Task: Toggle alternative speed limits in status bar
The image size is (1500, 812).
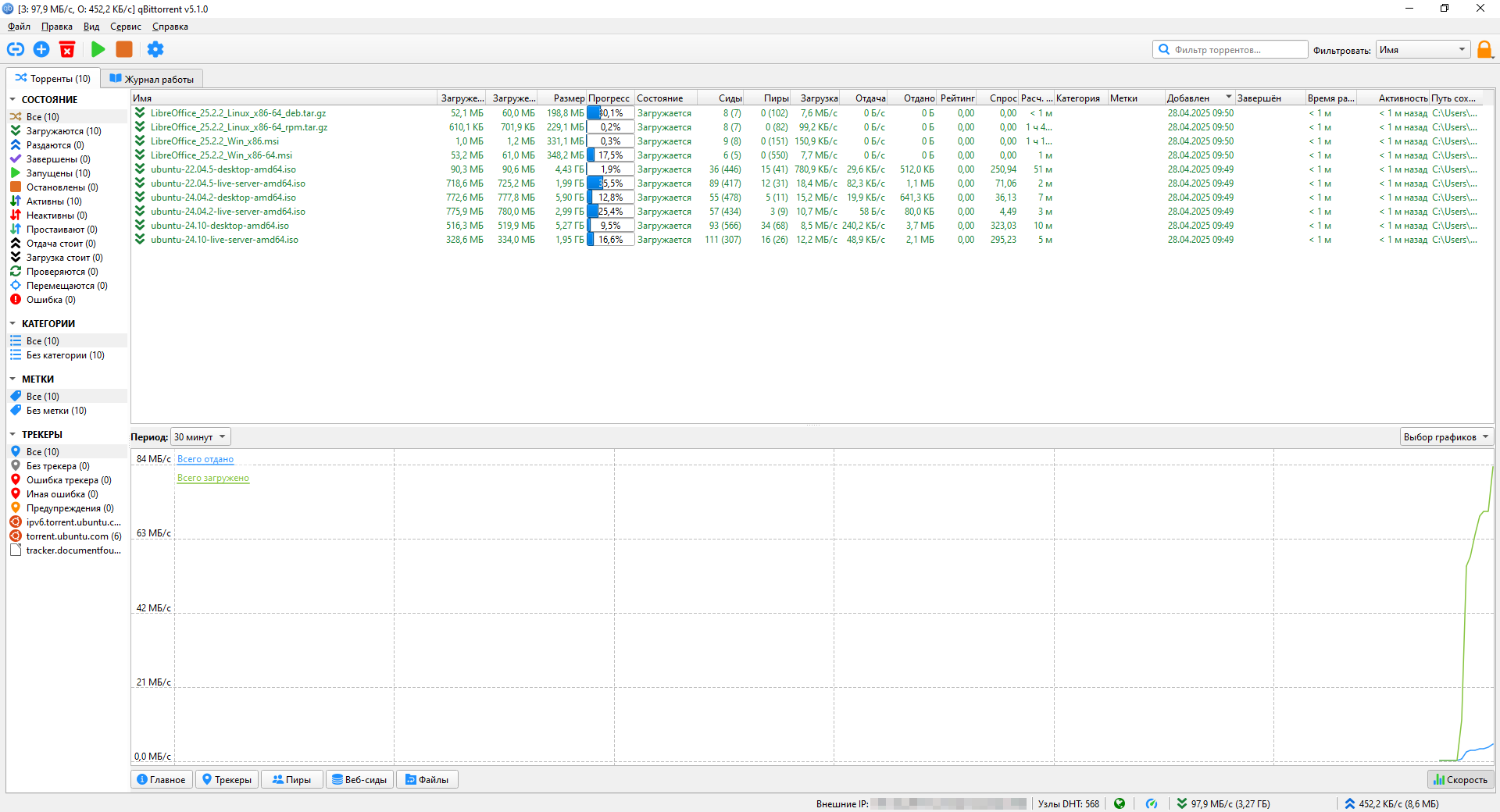Action: click(x=1152, y=803)
